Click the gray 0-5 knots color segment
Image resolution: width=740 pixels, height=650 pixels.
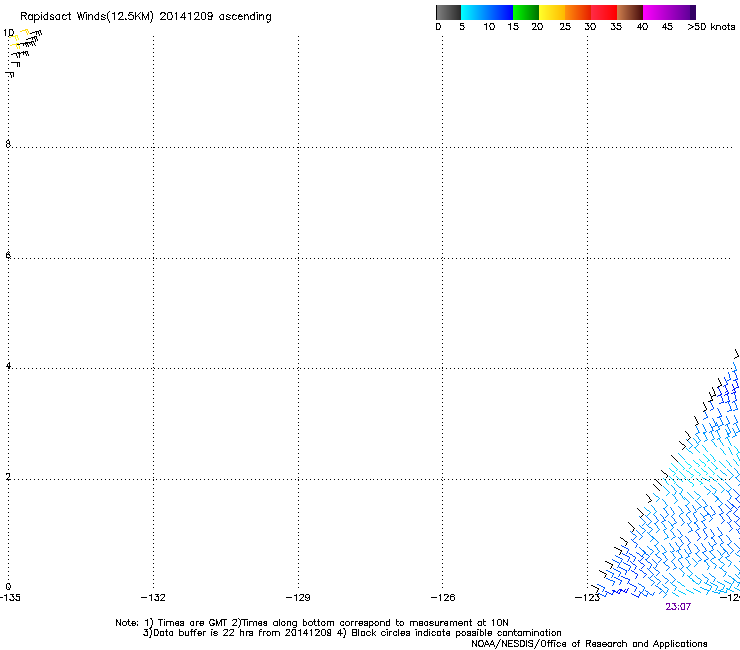pyautogui.click(x=448, y=12)
